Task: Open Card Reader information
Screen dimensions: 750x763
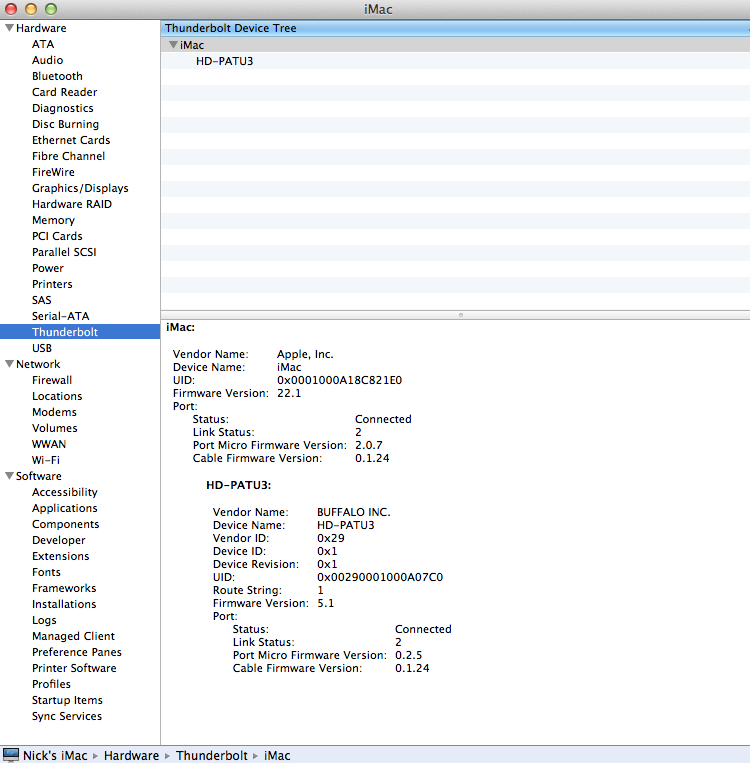Action: [64, 92]
